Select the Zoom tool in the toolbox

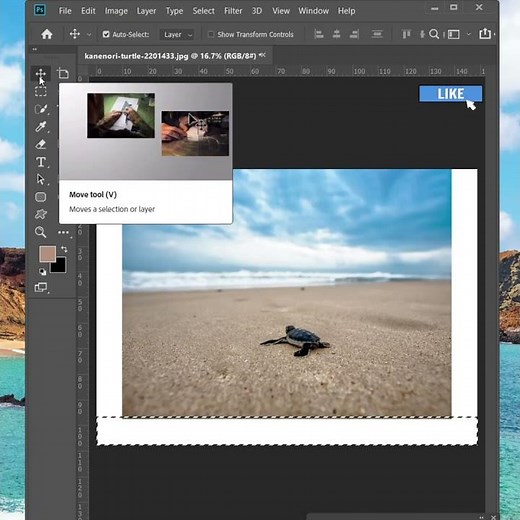41,232
